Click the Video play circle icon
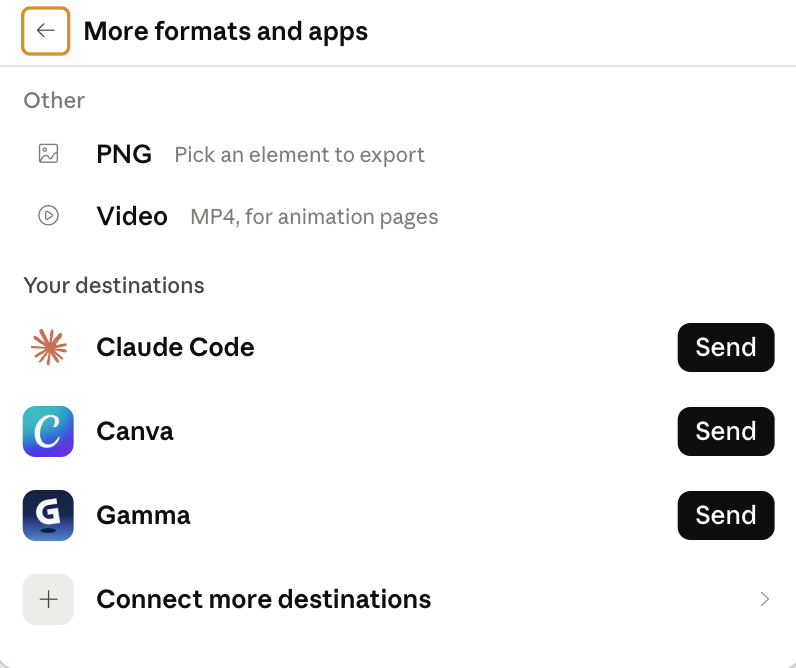796x668 pixels. (49, 215)
